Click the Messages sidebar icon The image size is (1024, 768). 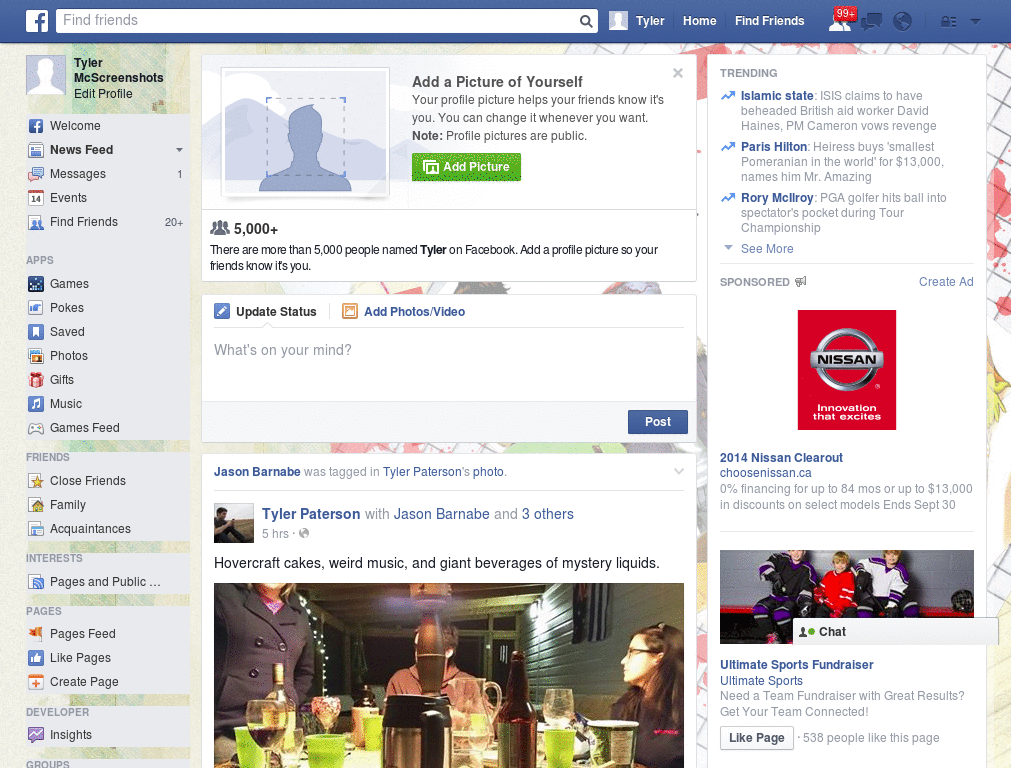tap(36, 174)
